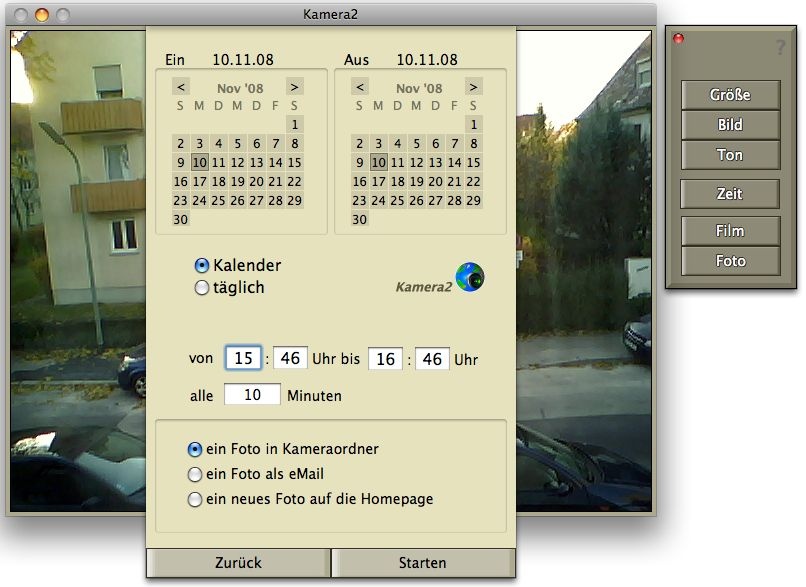Select day 1 in the Ein calendar

pos(295,124)
